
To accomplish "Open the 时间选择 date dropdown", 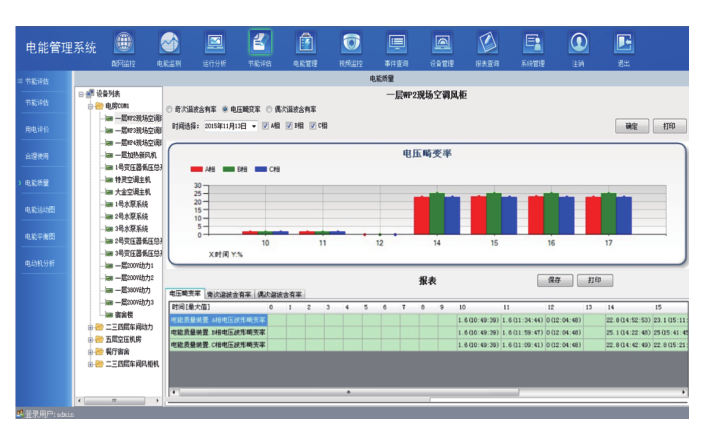I will click(x=254, y=126).
